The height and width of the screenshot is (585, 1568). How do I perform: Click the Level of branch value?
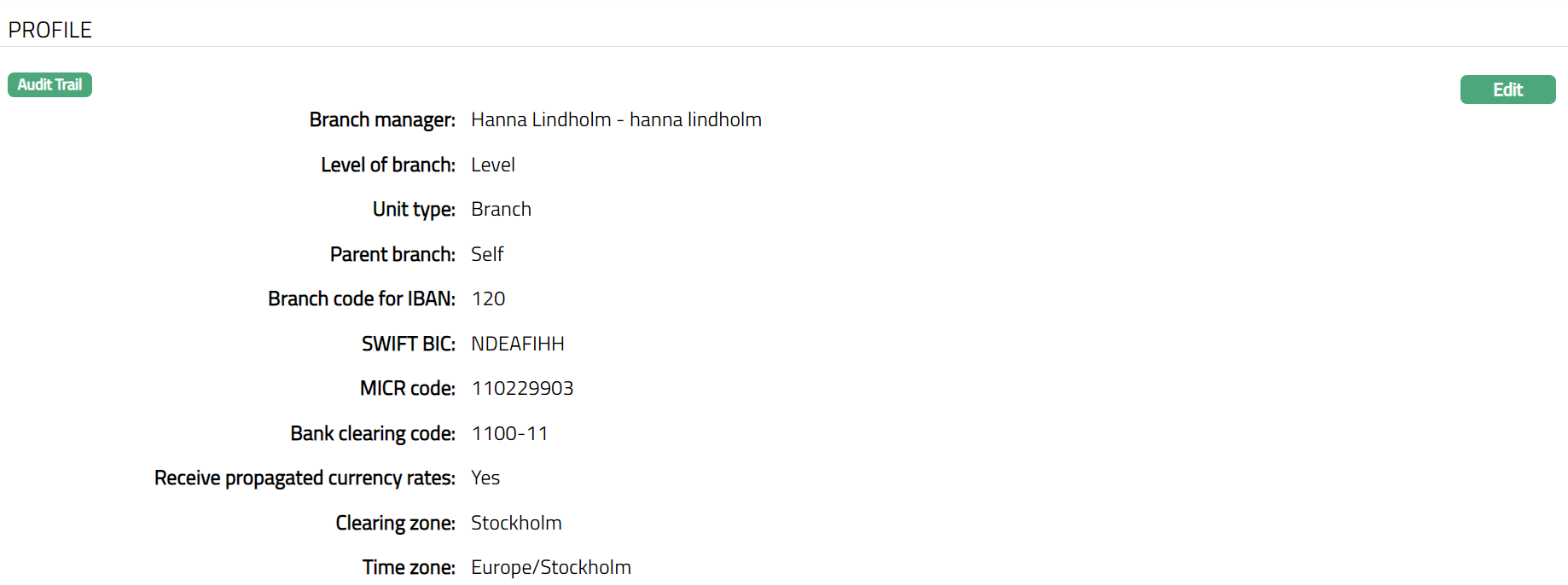(492, 165)
